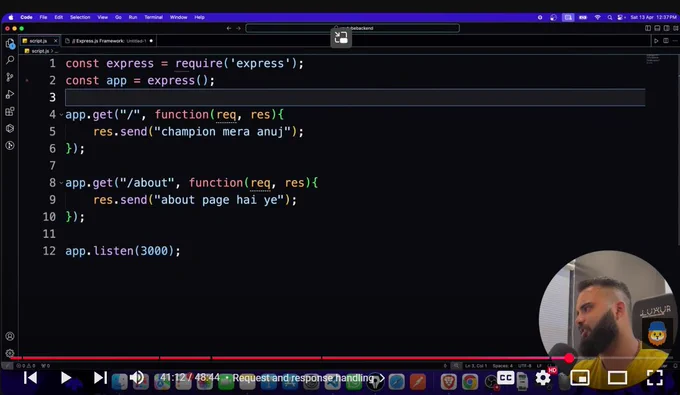The image size is (680, 395).
Task: Play the video
Action: (65, 378)
